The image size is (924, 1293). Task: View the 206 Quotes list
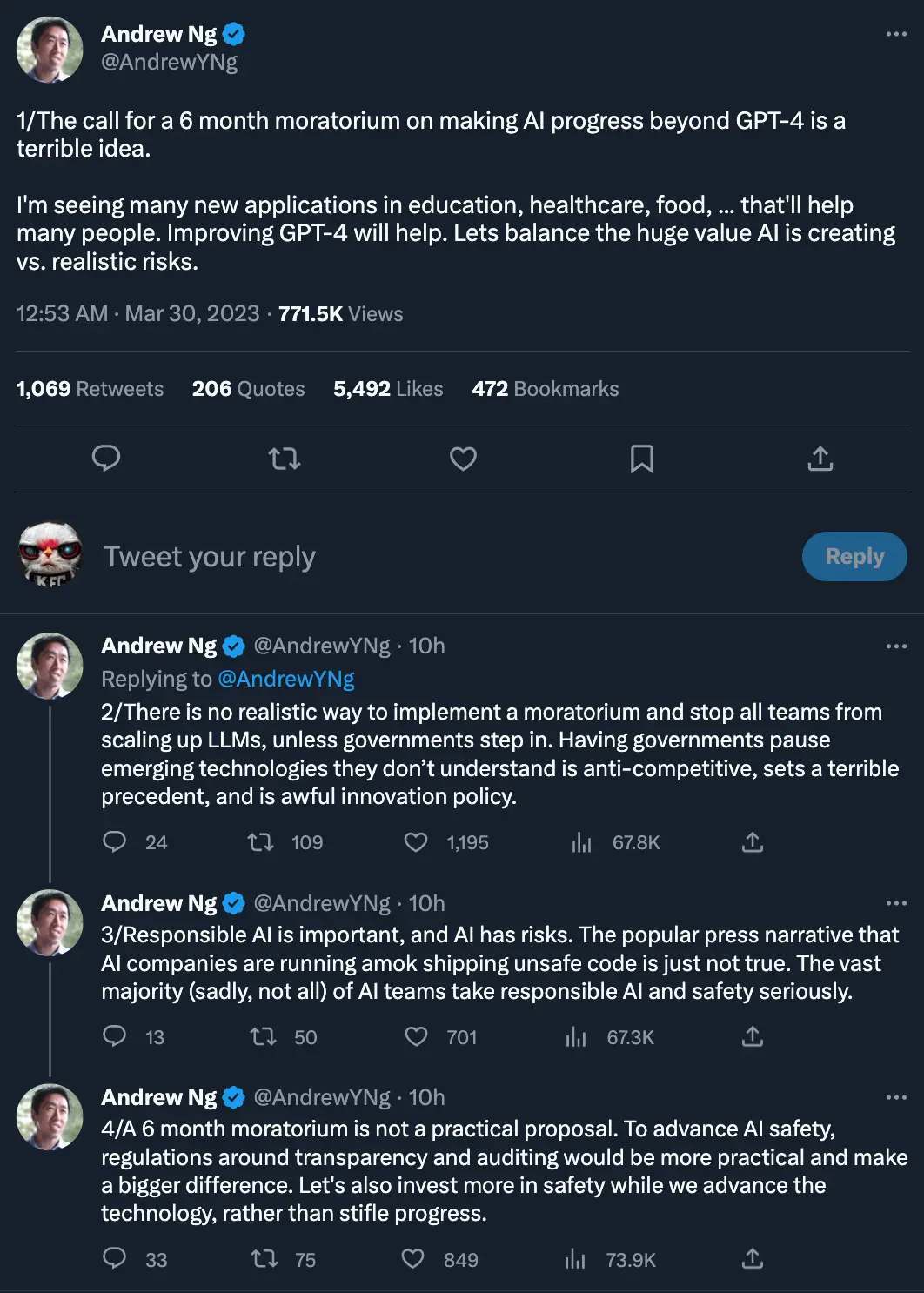pyautogui.click(x=248, y=389)
